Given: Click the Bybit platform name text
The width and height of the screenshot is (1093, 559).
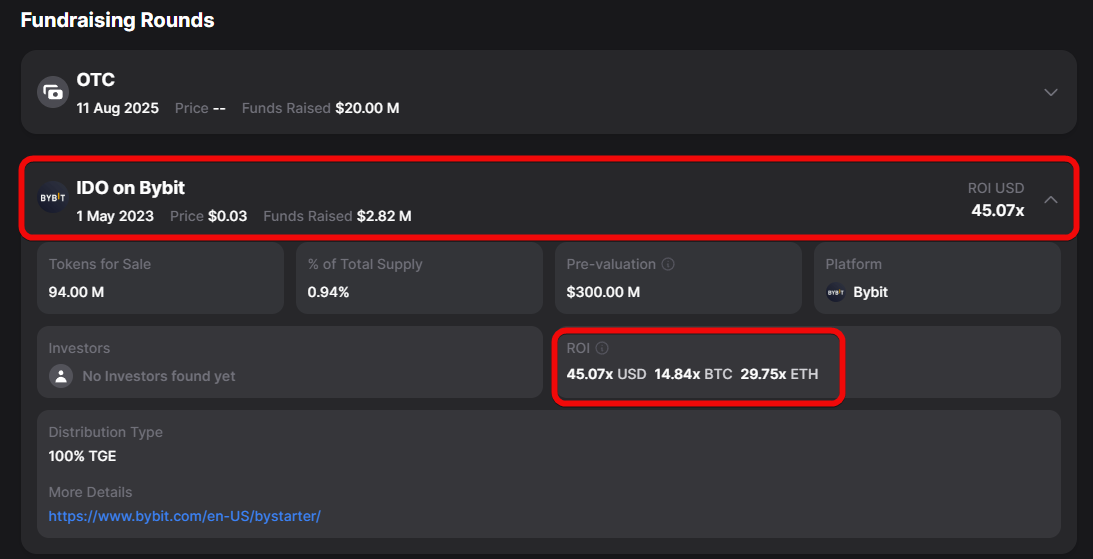Looking at the screenshot, I should [870, 293].
